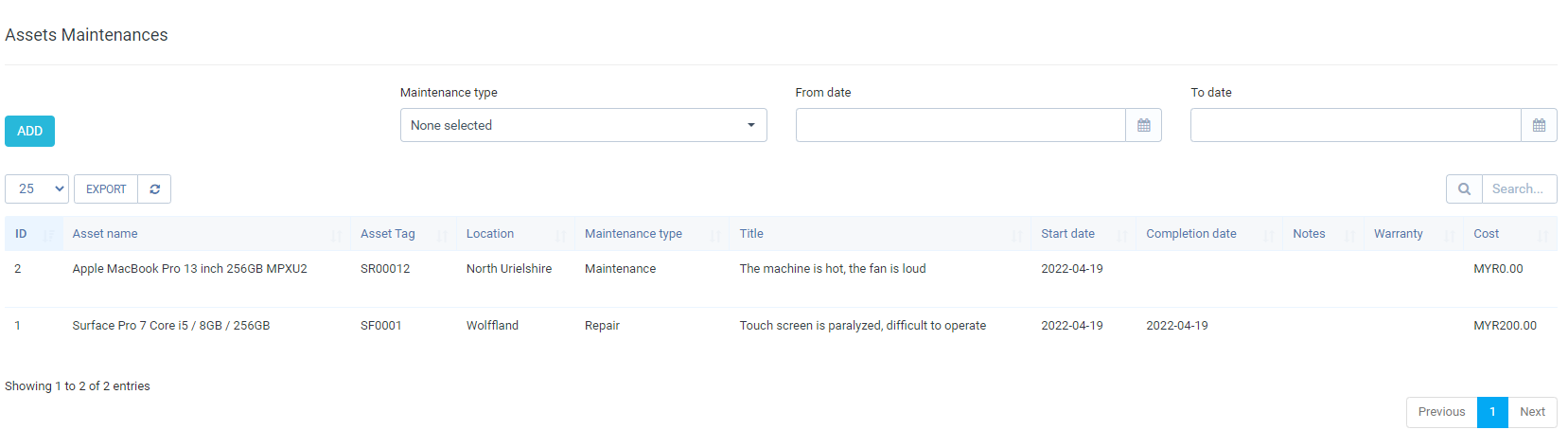Click the EXPORT button

[106, 189]
